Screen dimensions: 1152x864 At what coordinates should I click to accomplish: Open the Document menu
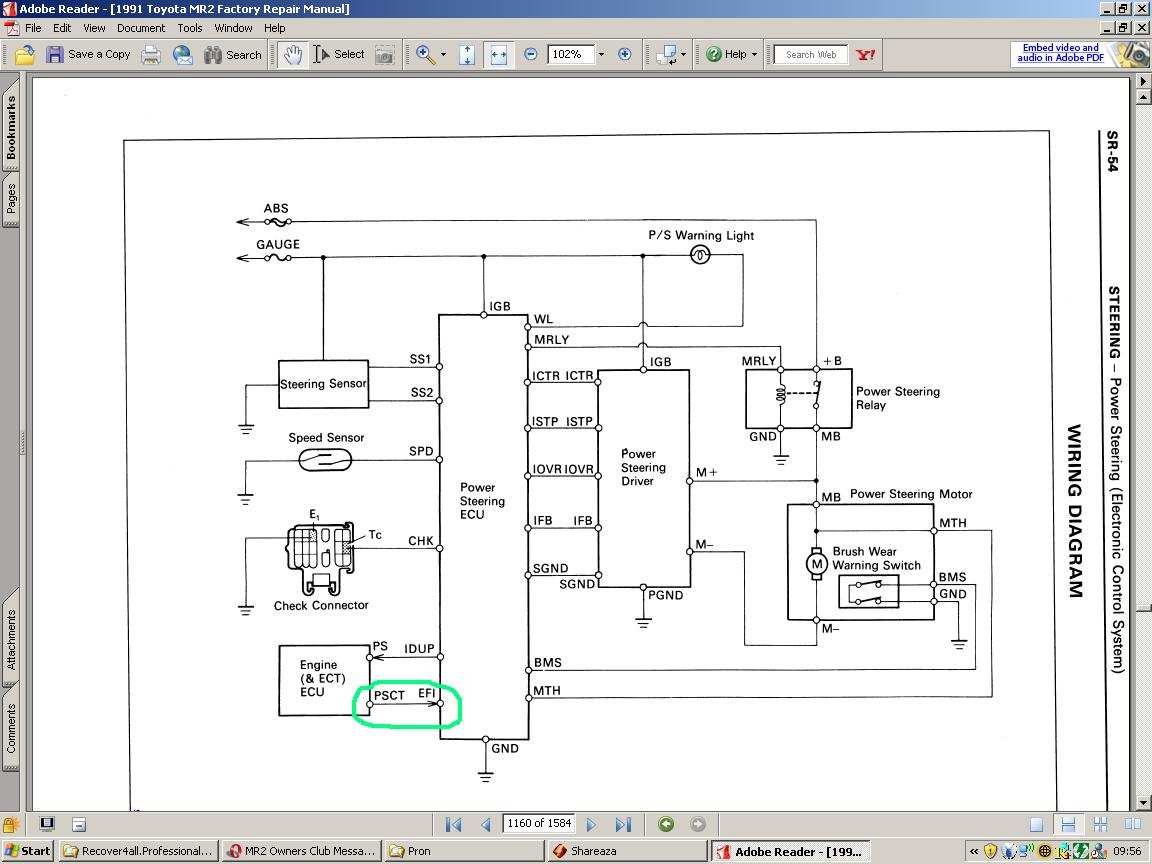click(x=140, y=28)
